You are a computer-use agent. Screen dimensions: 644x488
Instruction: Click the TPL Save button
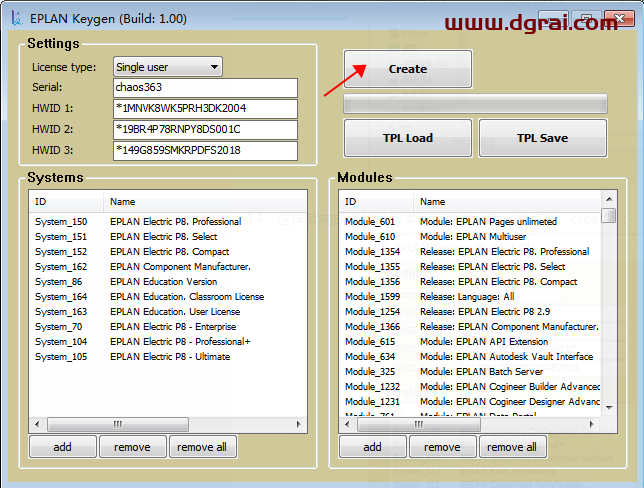coord(542,138)
